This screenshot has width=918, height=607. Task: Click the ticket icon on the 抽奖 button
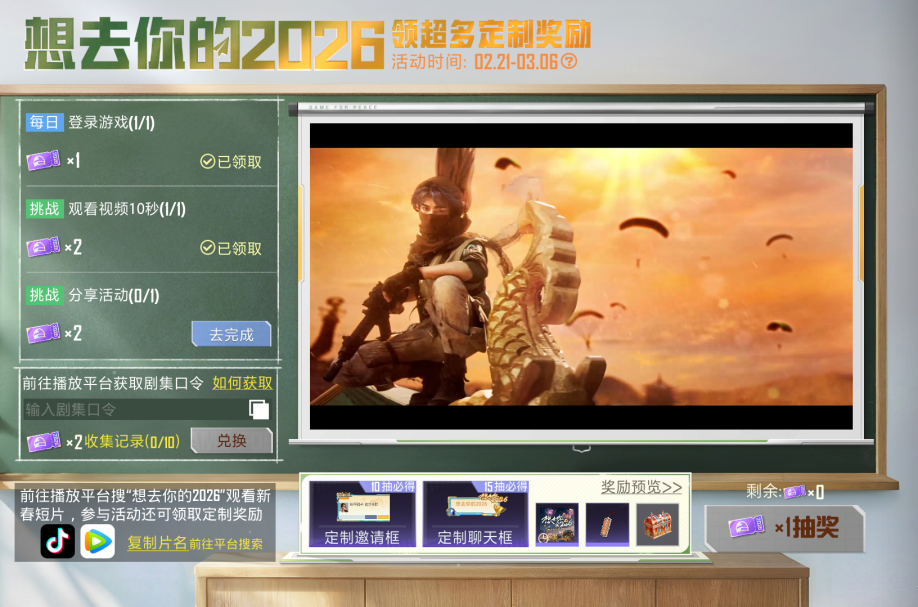point(744,528)
